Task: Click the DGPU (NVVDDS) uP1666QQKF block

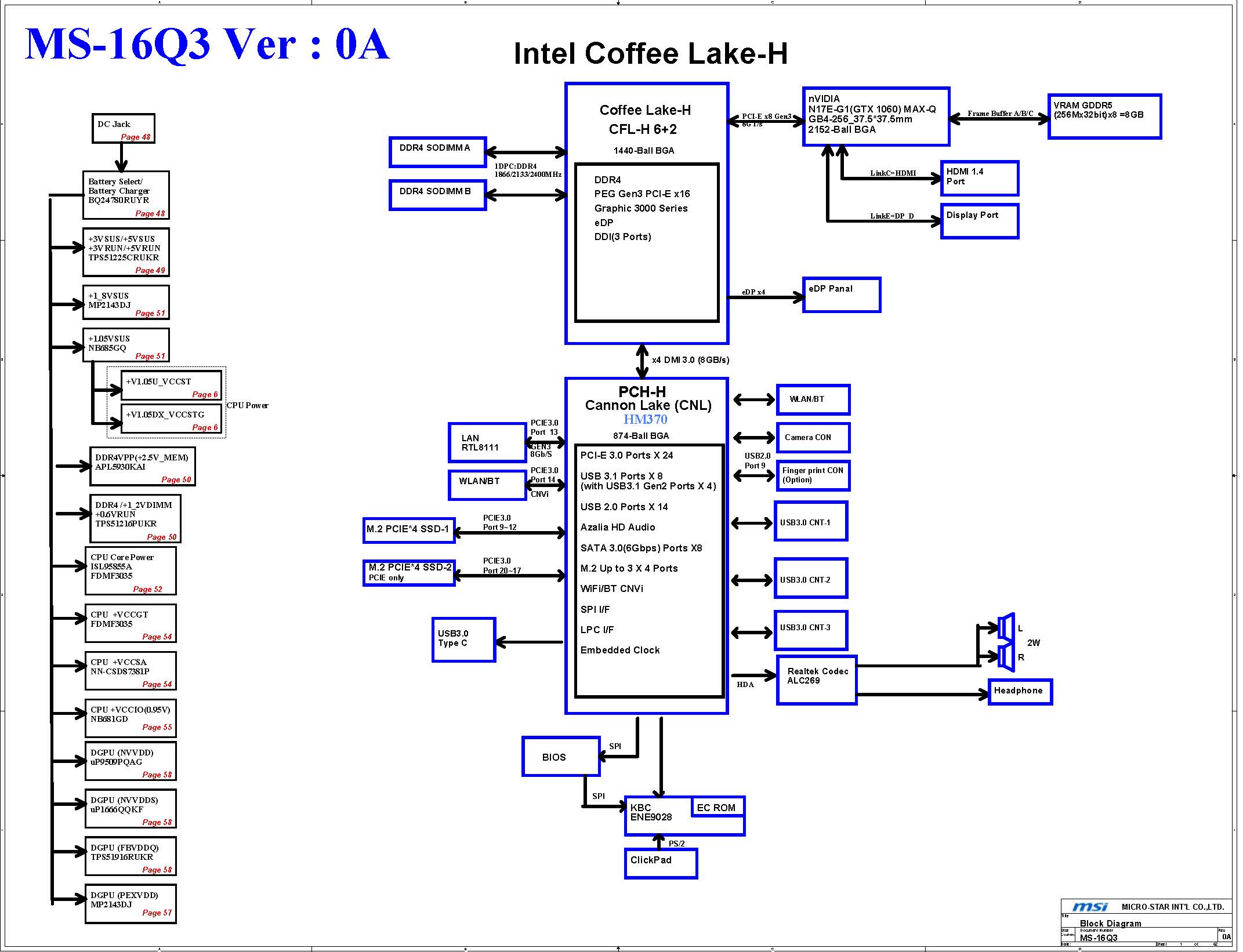Action: click(131, 808)
